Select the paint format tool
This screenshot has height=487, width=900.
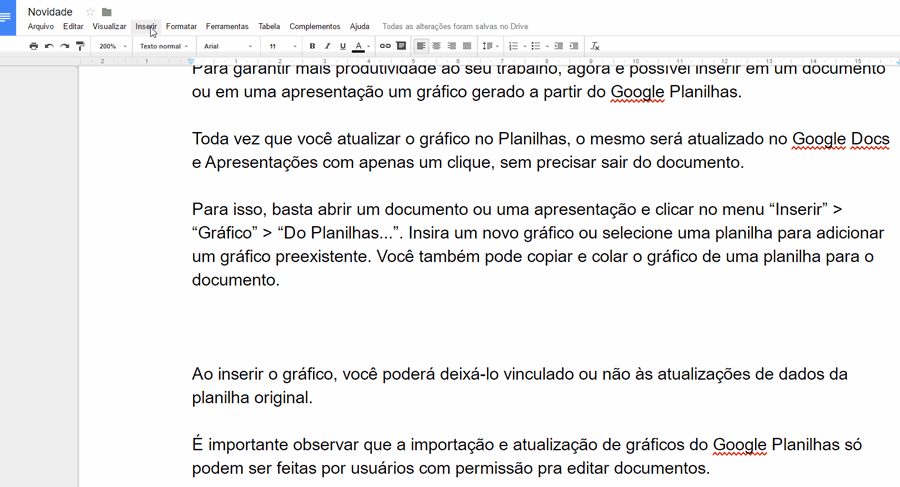tap(80, 46)
